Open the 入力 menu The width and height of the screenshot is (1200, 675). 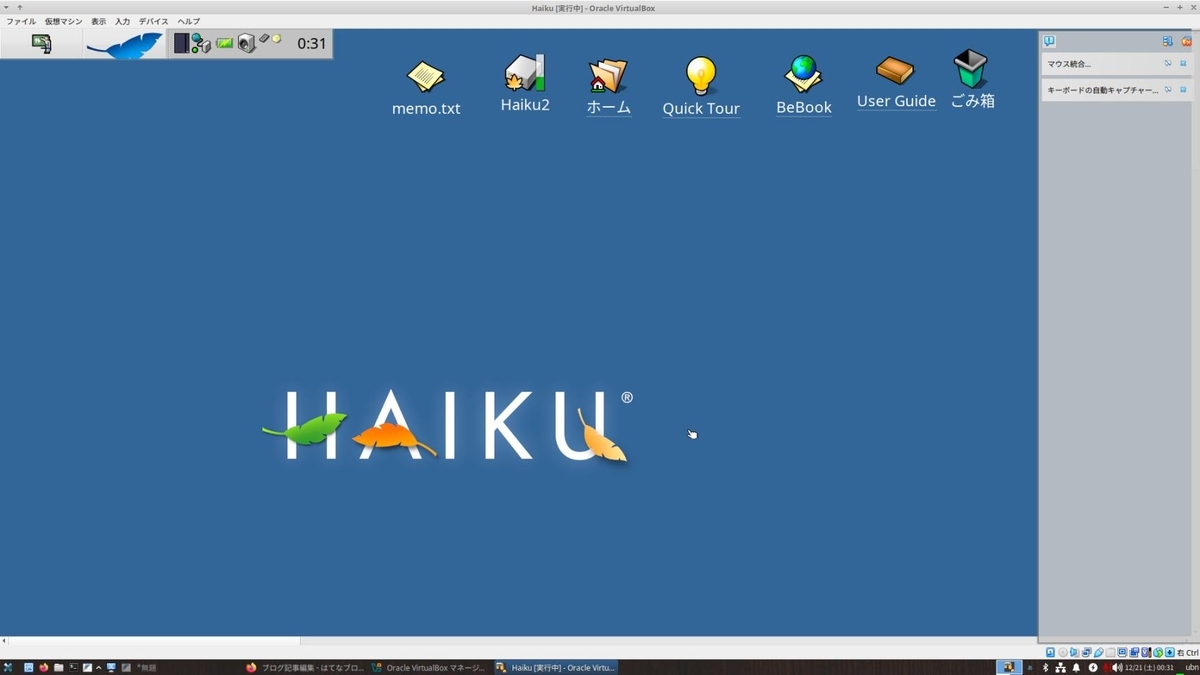coord(122,21)
